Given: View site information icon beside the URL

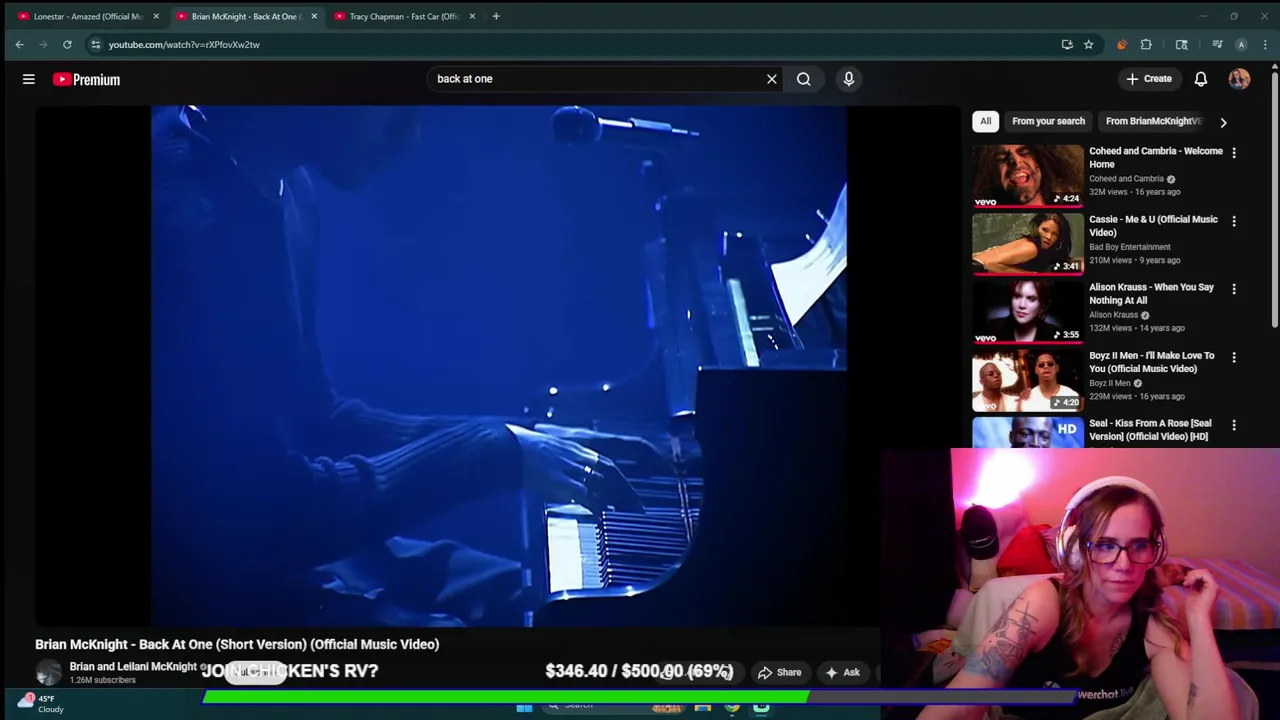Looking at the screenshot, I should tap(95, 44).
